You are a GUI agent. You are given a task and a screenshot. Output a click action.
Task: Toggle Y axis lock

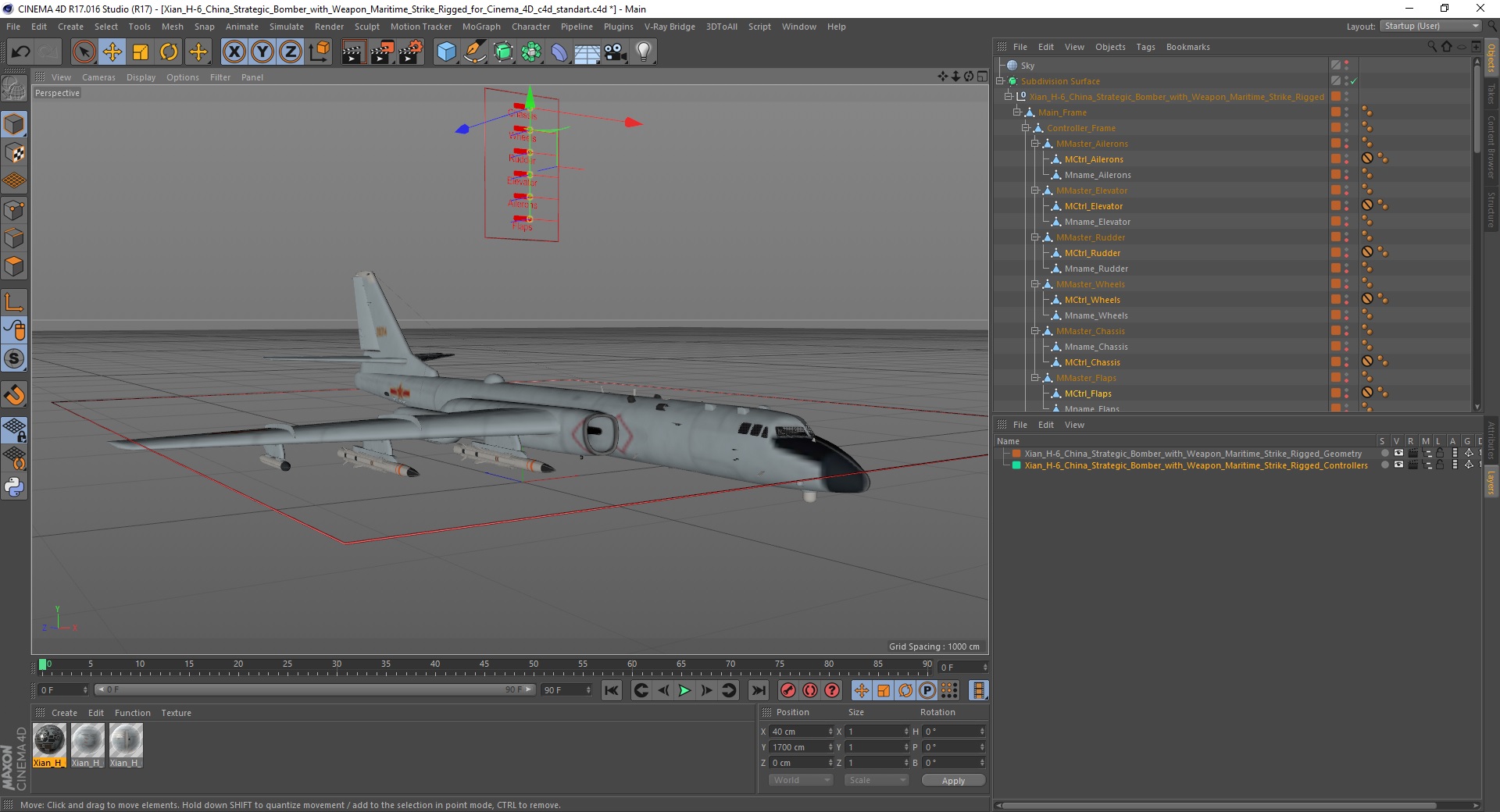coord(262,52)
